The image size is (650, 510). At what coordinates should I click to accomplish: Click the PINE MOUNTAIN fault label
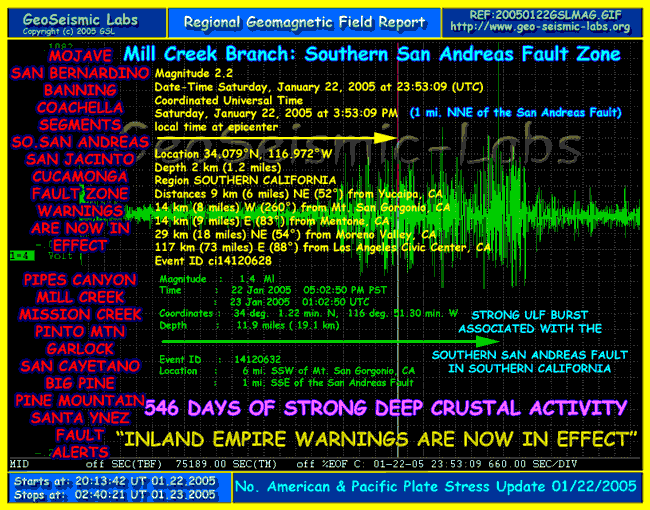point(80,401)
